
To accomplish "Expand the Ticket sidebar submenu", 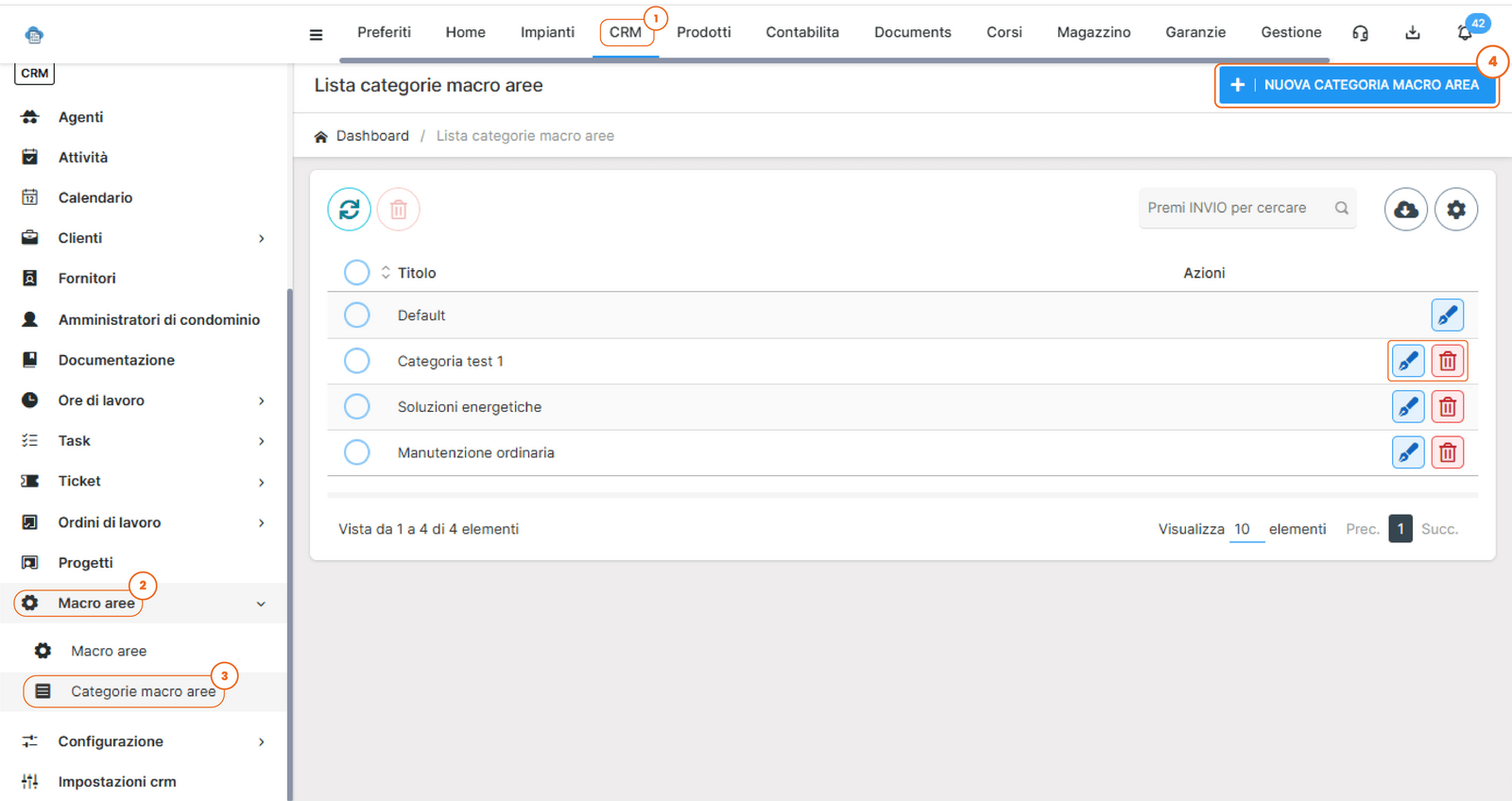I will pos(262,482).
